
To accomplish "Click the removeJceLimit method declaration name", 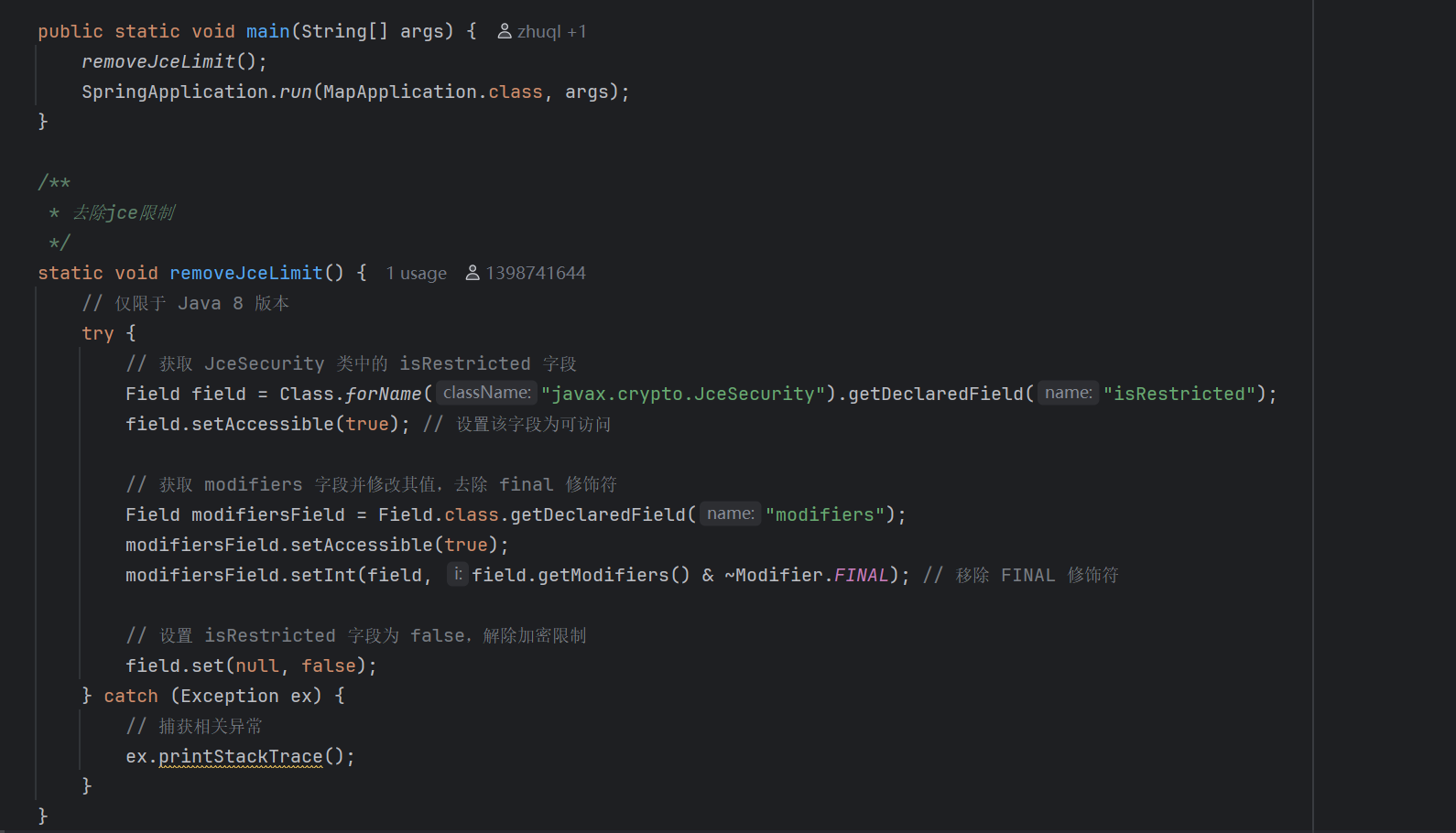I will [246, 274].
